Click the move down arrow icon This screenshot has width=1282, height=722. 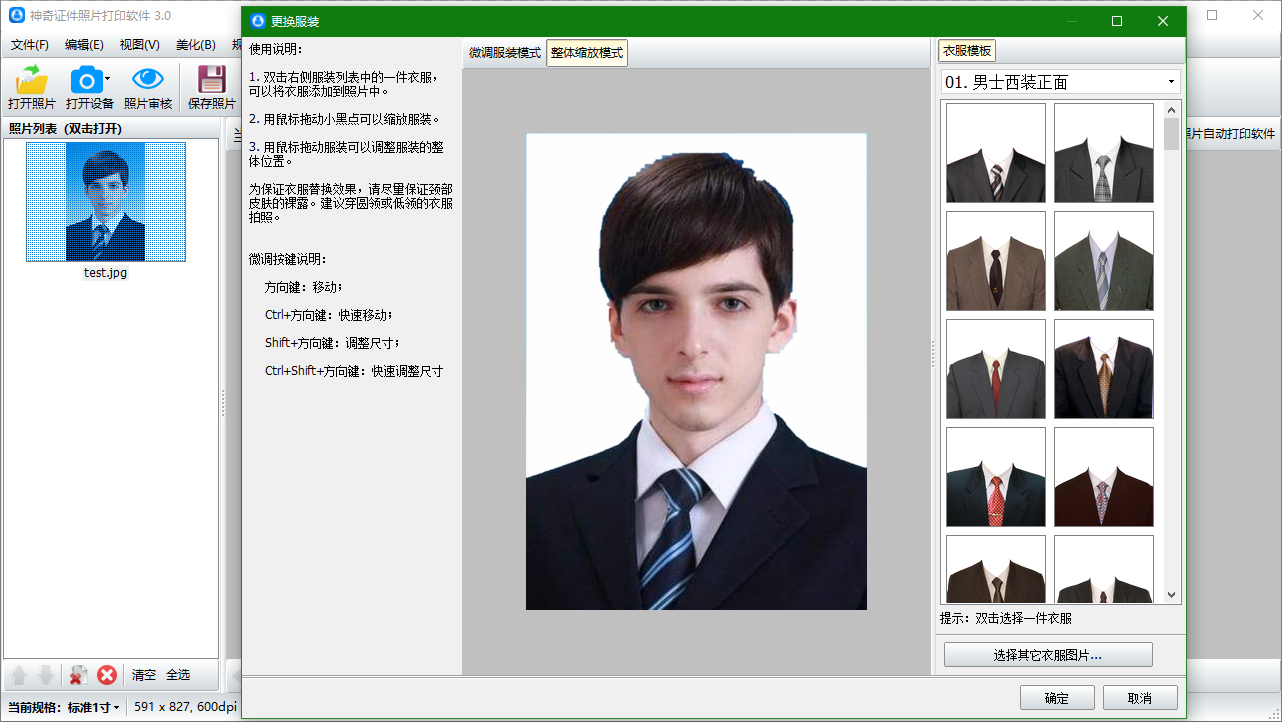(x=45, y=675)
